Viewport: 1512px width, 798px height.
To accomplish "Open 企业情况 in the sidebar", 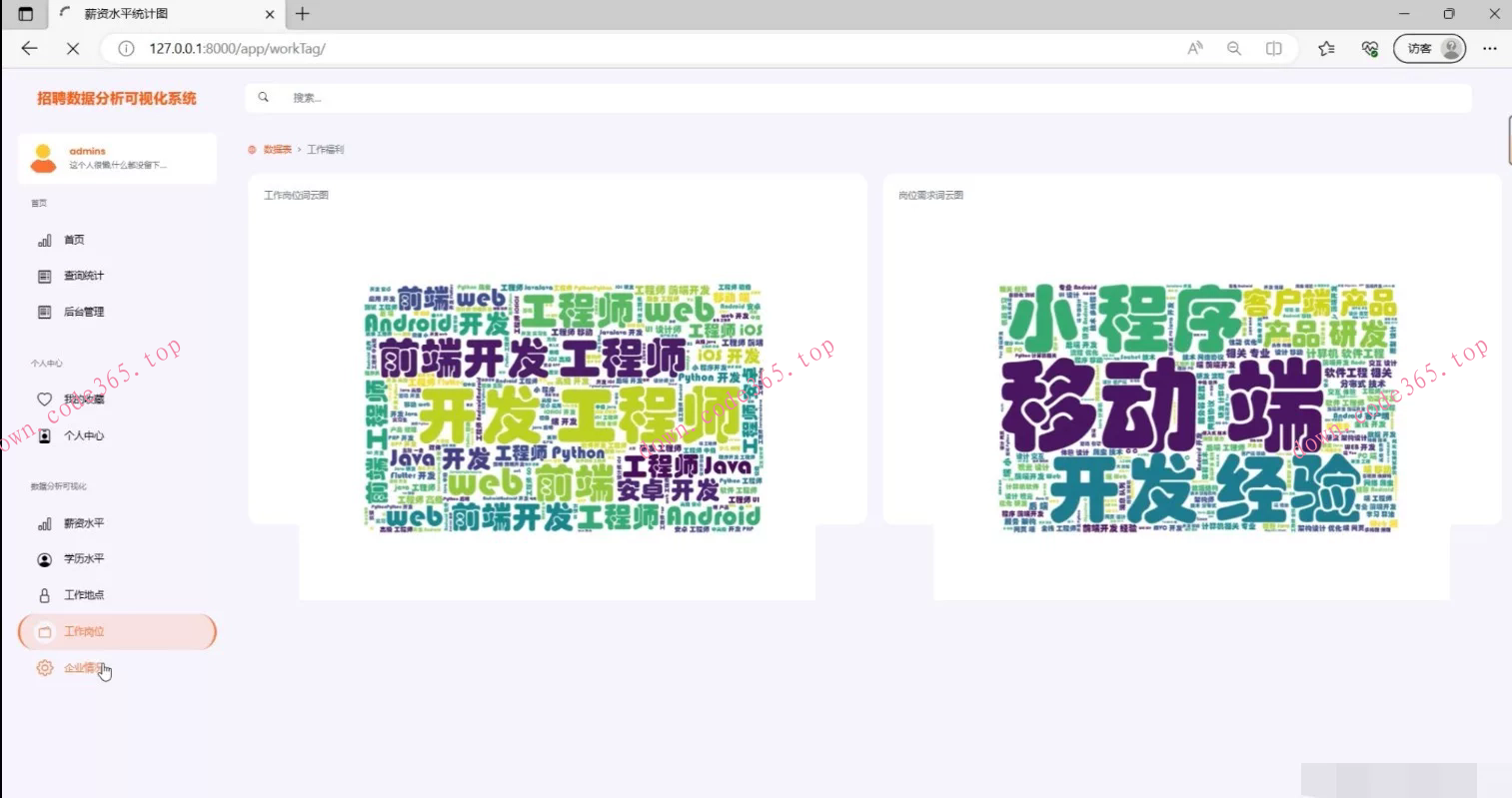I will pos(83,668).
